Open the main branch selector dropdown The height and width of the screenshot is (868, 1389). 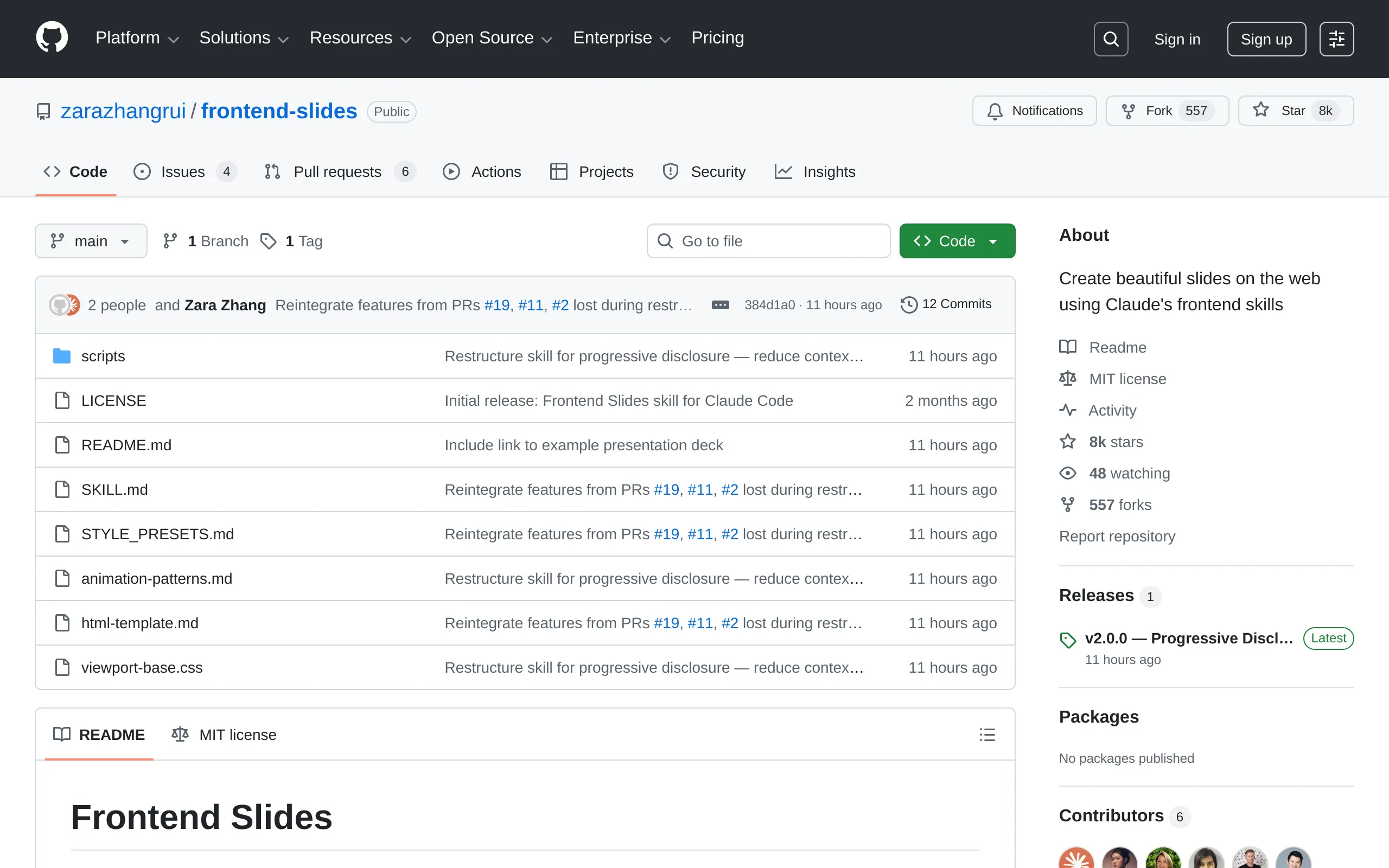click(x=91, y=240)
